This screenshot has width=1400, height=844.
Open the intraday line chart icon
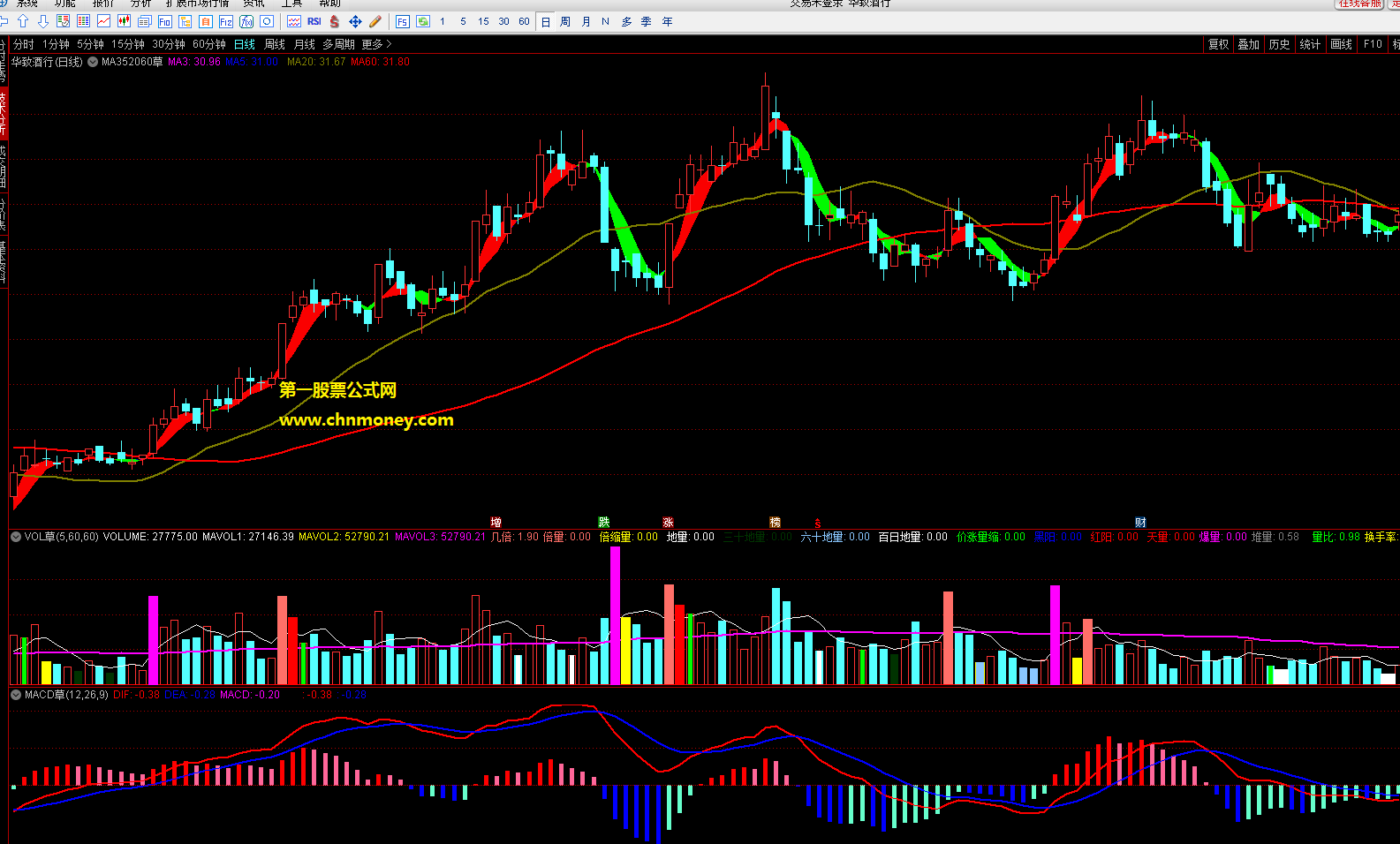coord(103,21)
